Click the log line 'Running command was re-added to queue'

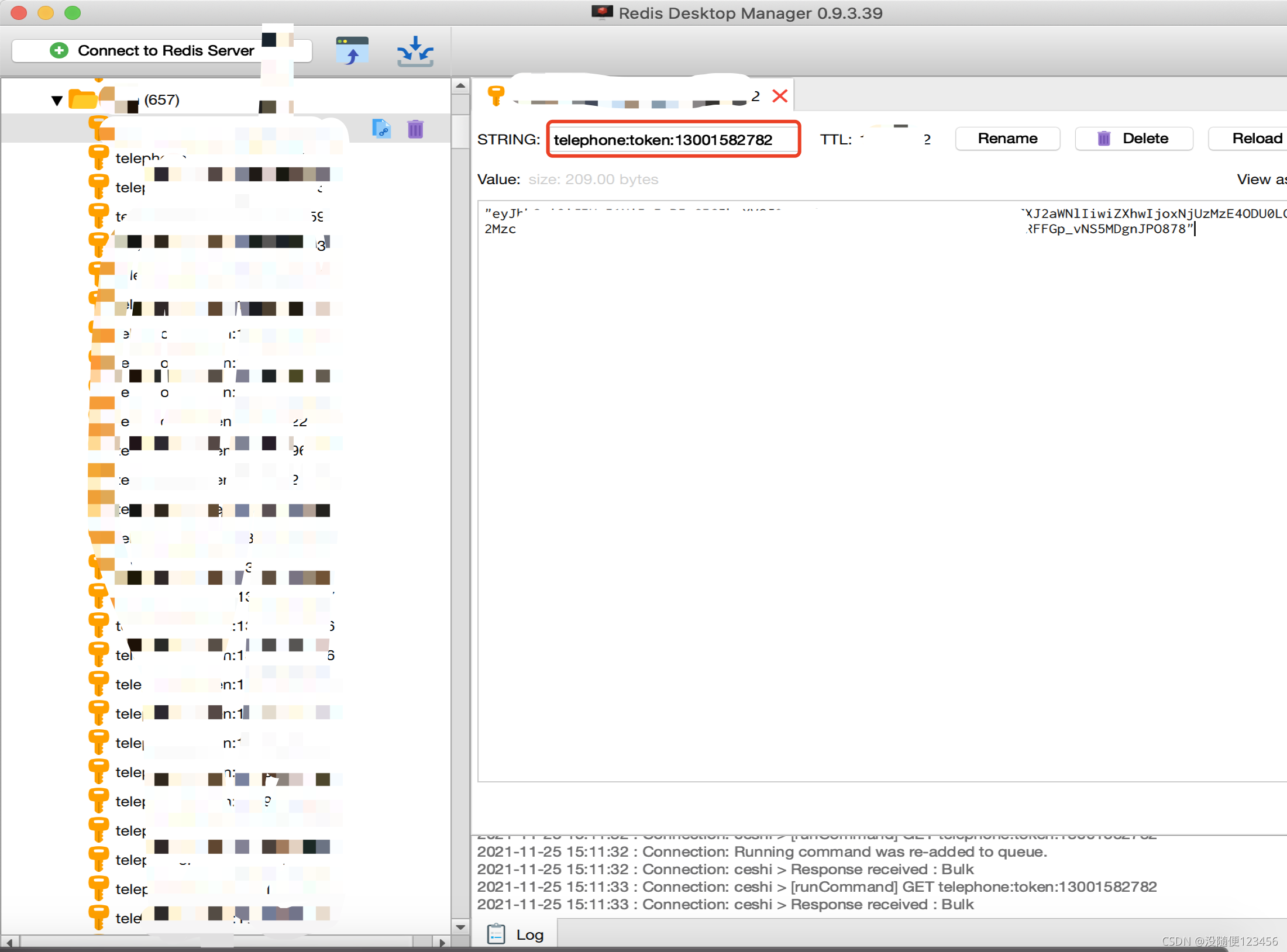(x=762, y=852)
